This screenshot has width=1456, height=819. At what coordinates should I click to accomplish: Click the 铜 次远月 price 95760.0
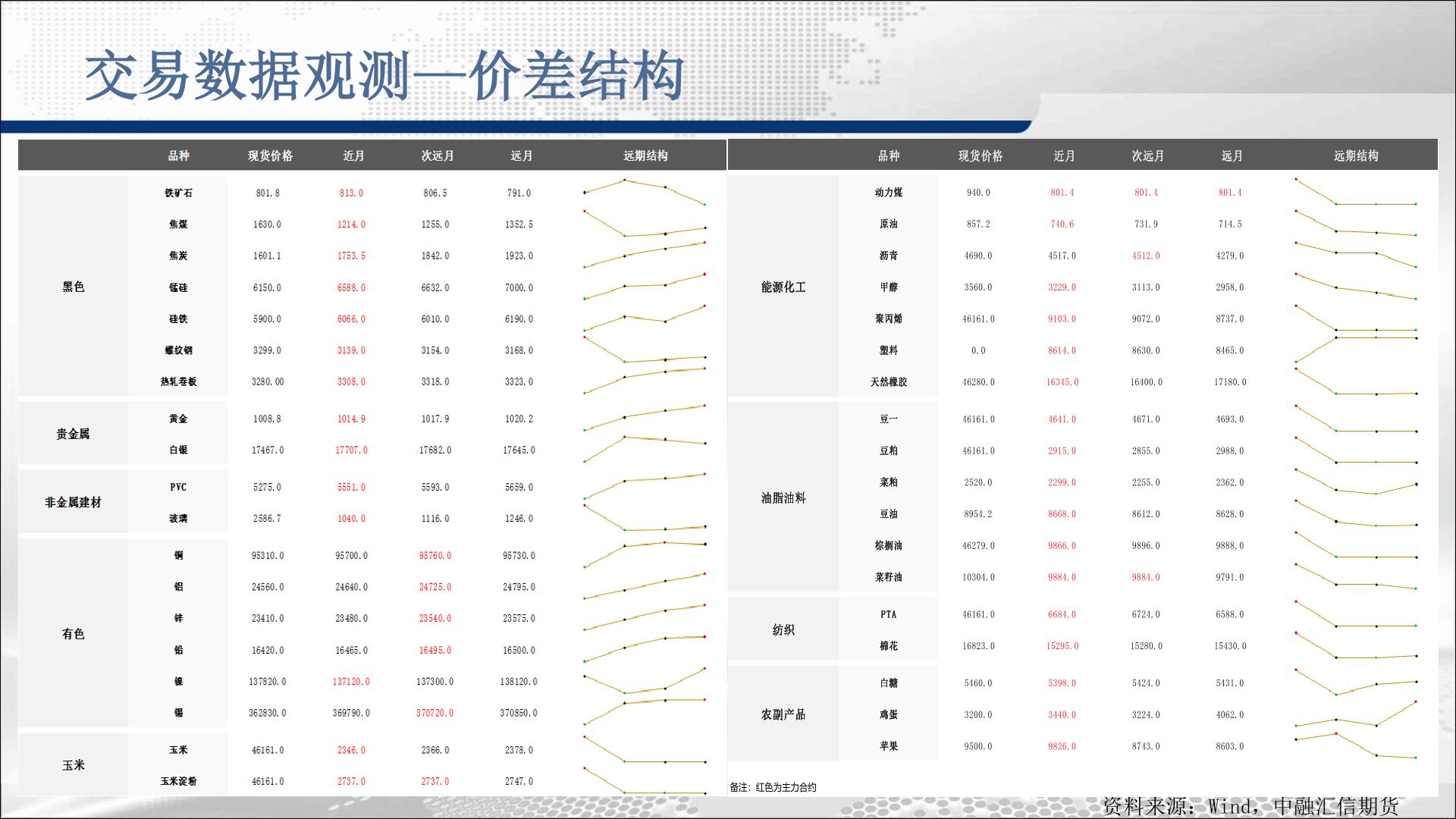(435, 556)
